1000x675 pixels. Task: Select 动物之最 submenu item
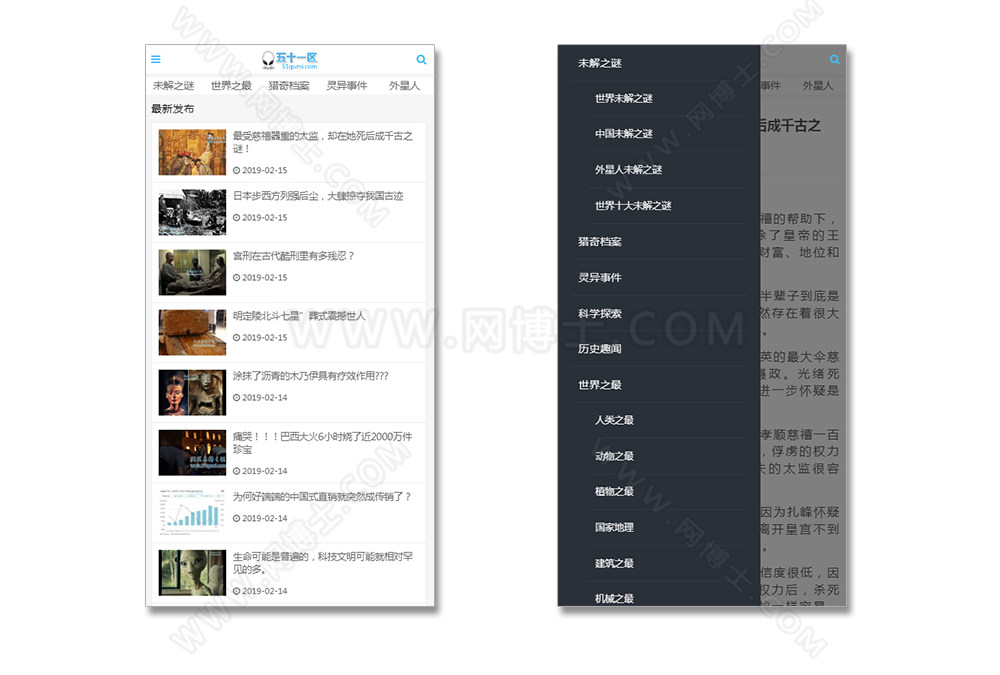tap(614, 456)
